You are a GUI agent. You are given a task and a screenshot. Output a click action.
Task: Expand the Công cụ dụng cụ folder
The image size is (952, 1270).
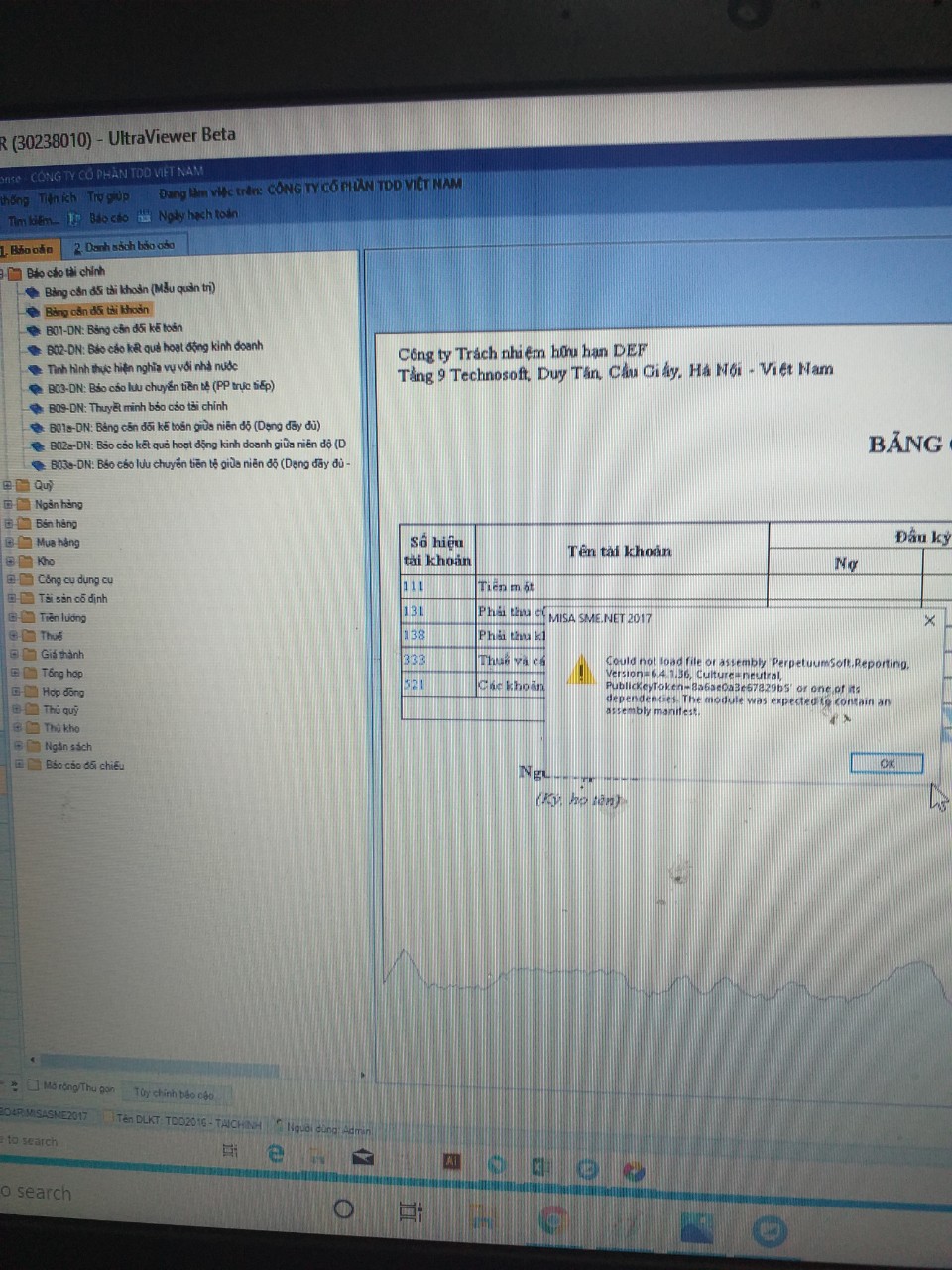click(x=12, y=579)
